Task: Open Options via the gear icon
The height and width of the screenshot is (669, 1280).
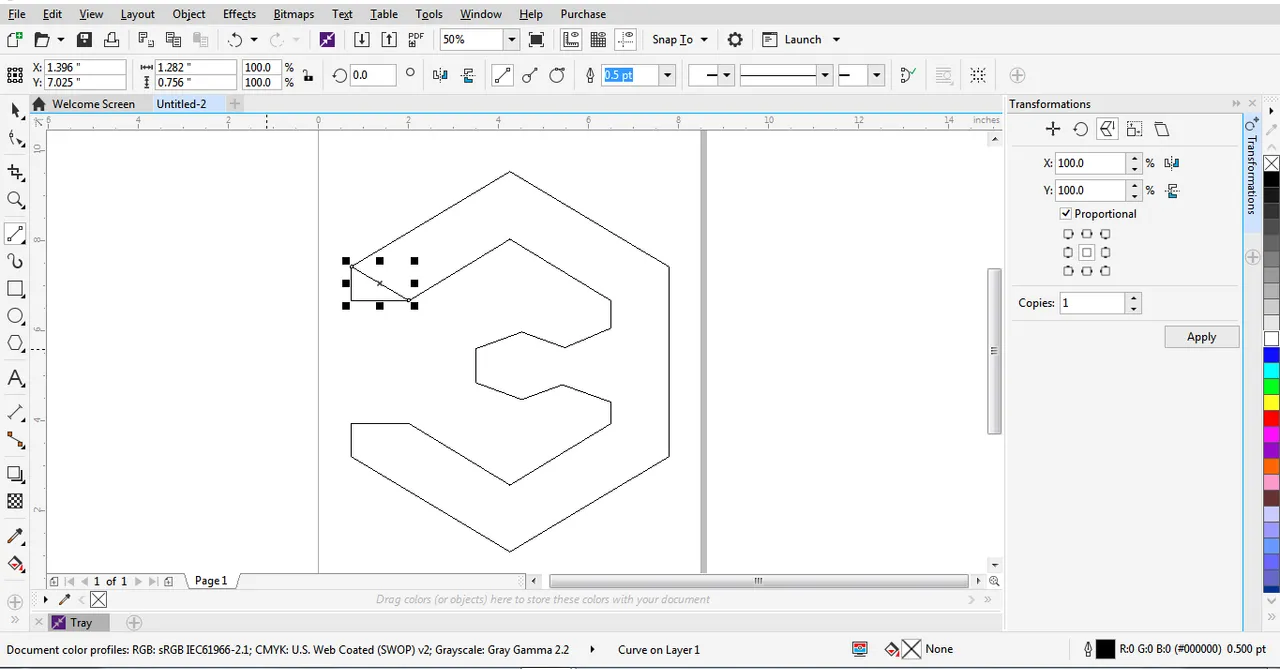Action: (735, 40)
